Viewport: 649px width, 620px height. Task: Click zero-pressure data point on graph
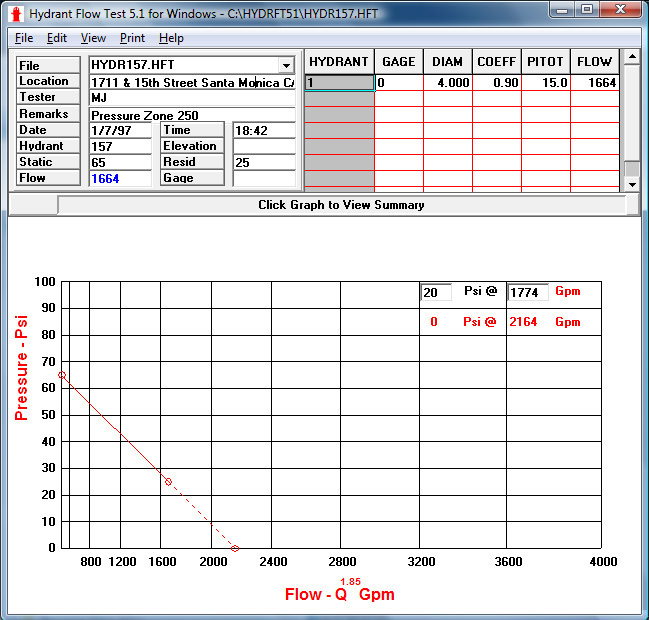[x=235, y=548]
